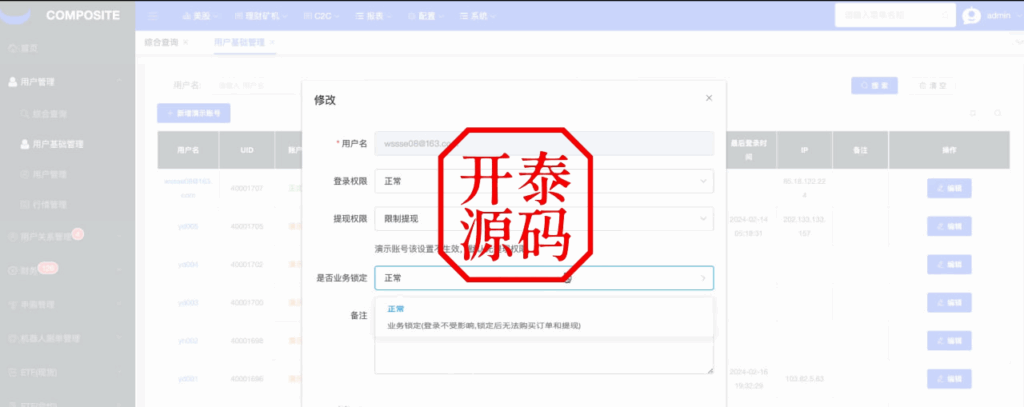1024x407 pixels.
Task: Open the C2C top menu
Action: [322, 16]
